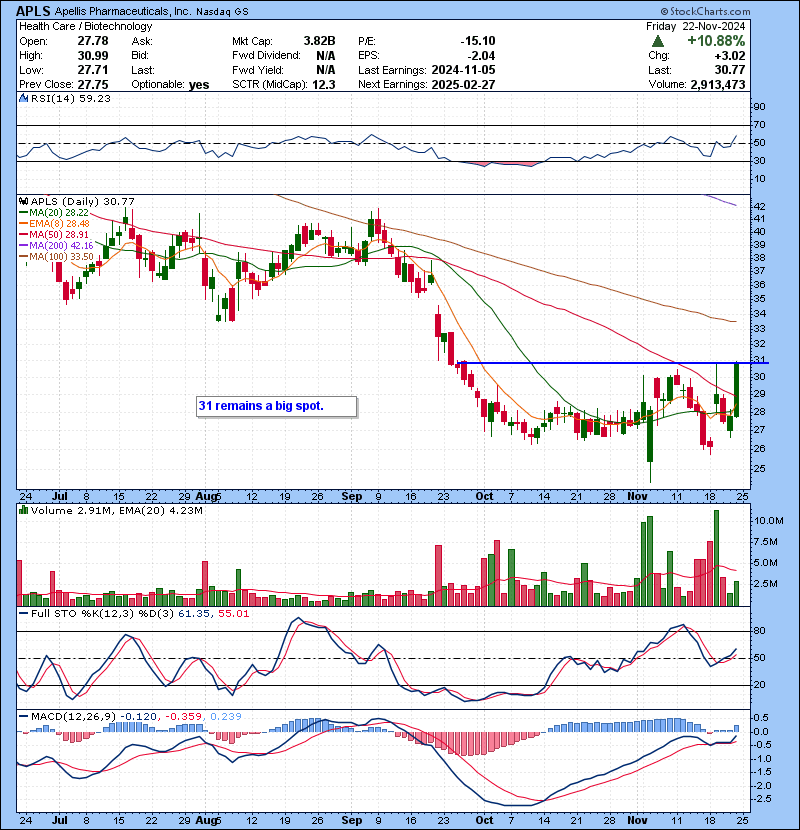Click the Chg value +3.02
The height and width of the screenshot is (830, 800).
pos(730,56)
